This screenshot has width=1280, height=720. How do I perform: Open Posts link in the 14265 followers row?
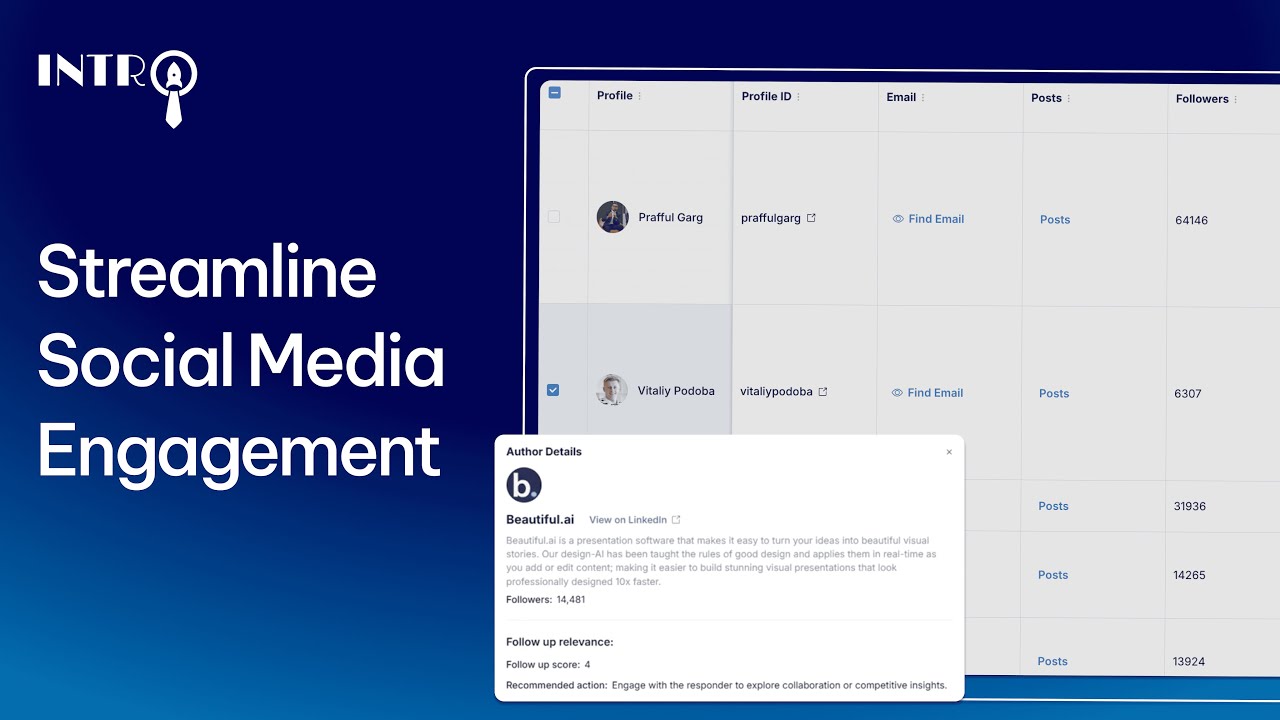pyautogui.click(x=1053, y=575)
